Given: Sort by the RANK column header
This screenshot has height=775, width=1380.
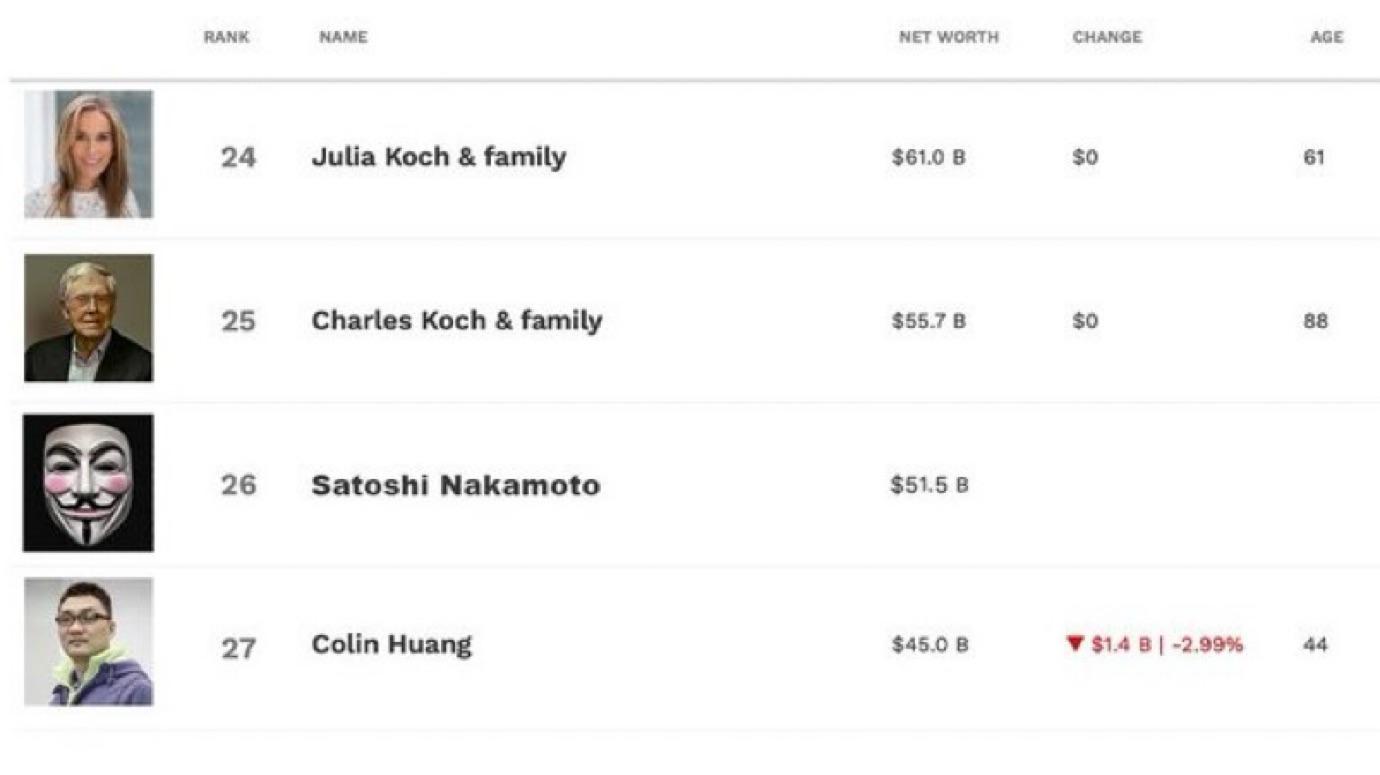Looking at the screenshot, I should point(226,37).
